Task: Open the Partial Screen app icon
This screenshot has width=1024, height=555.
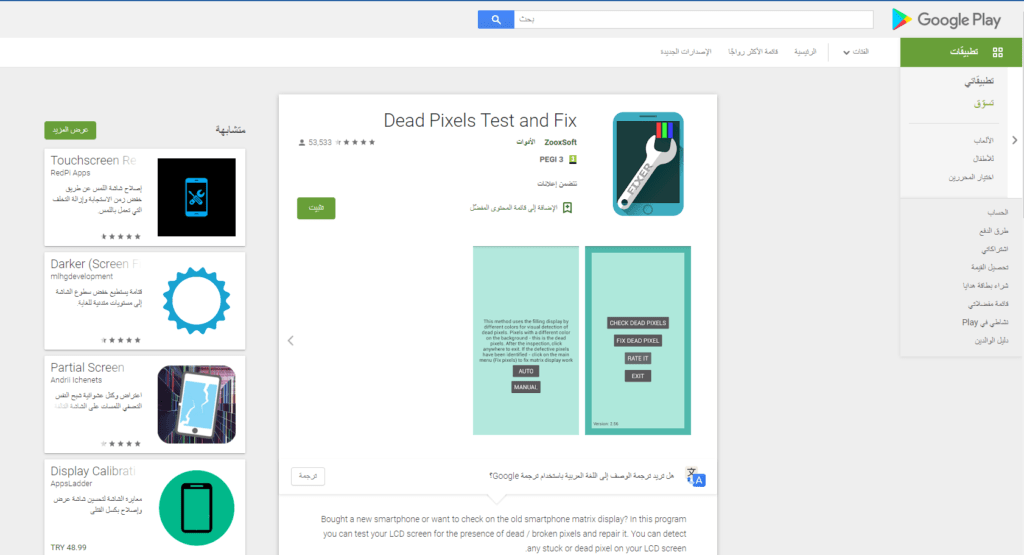Action: pos(197,403)
